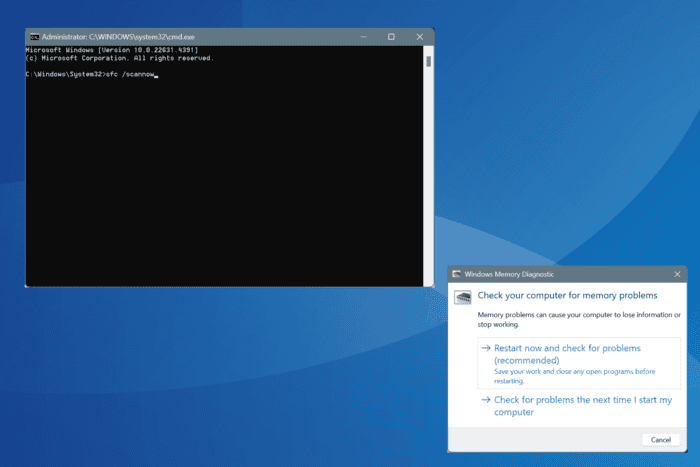
Task: Minimize the Command Prompt window
Action: [364, 37]
